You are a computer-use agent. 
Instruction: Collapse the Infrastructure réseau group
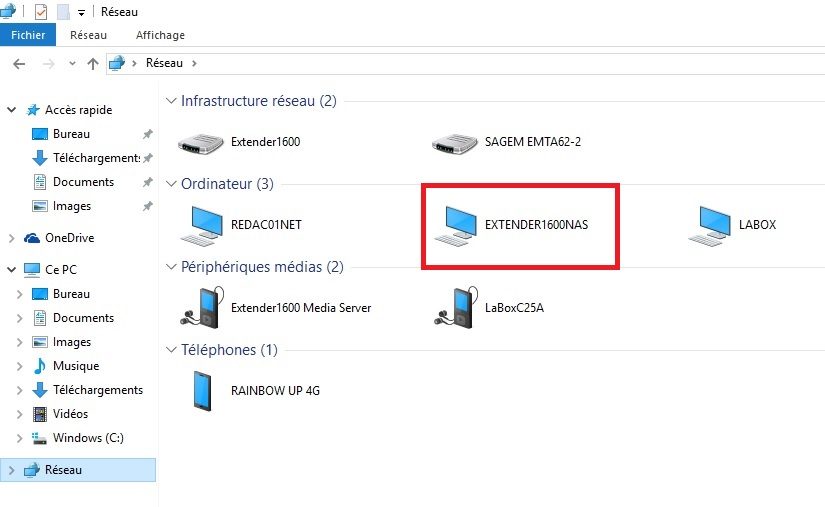(171, 100)
